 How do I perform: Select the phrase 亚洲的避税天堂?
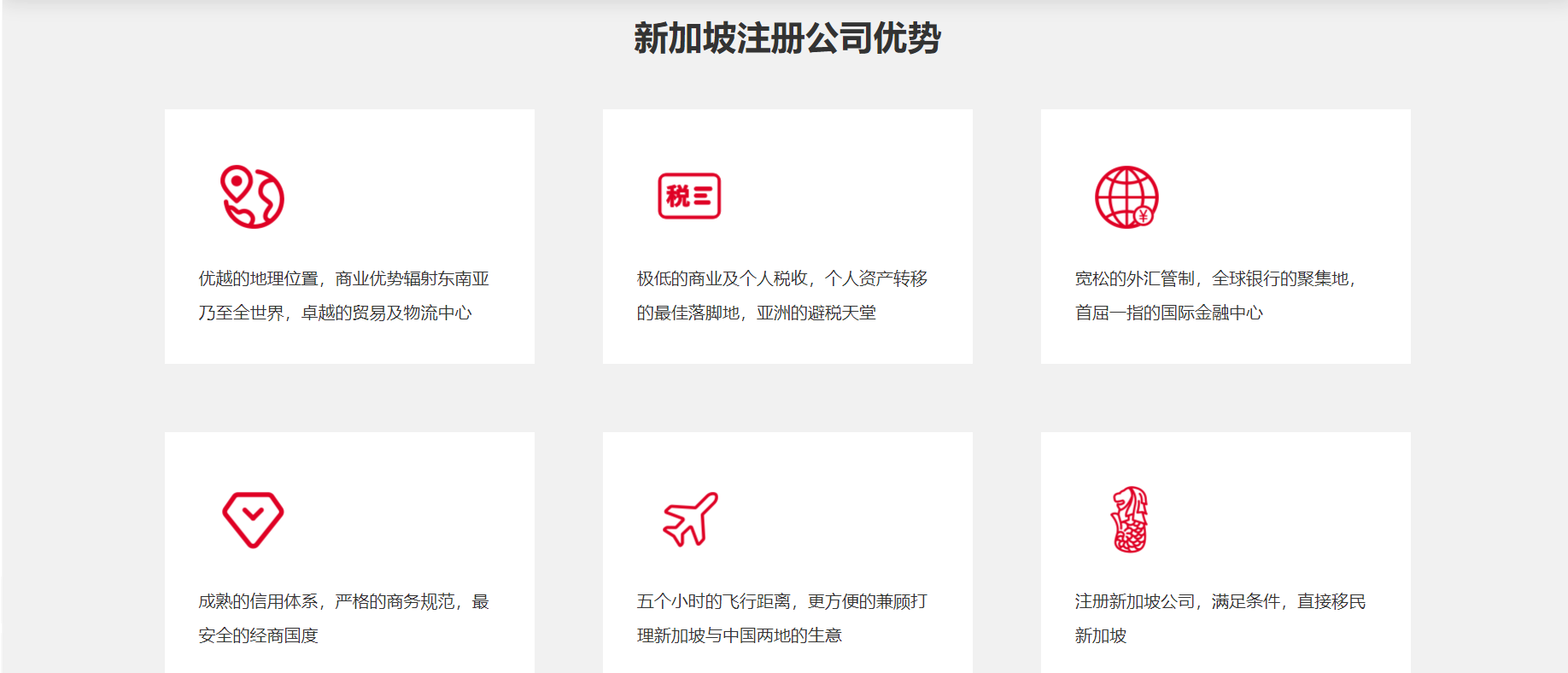(x=816, y=313)
